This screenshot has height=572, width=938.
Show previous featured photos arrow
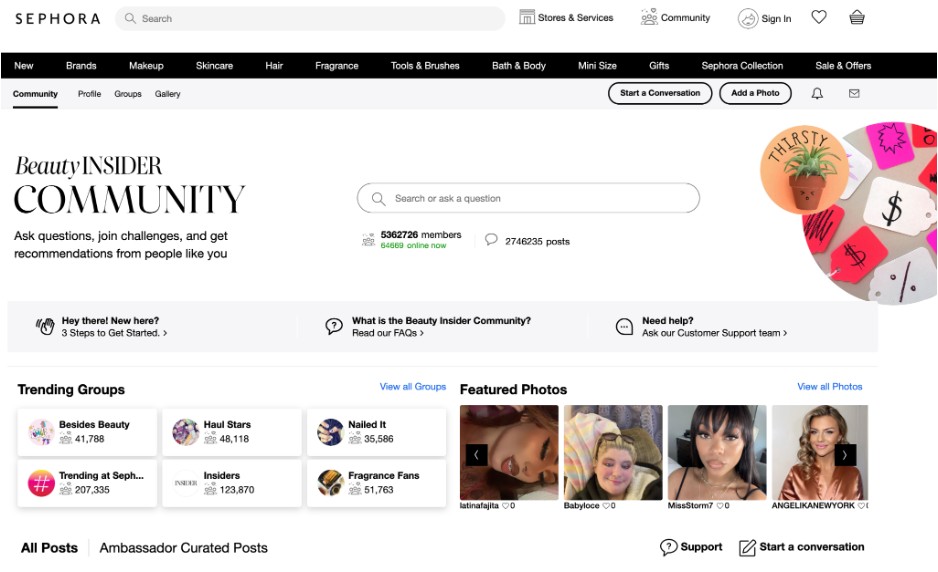(477, 455)
